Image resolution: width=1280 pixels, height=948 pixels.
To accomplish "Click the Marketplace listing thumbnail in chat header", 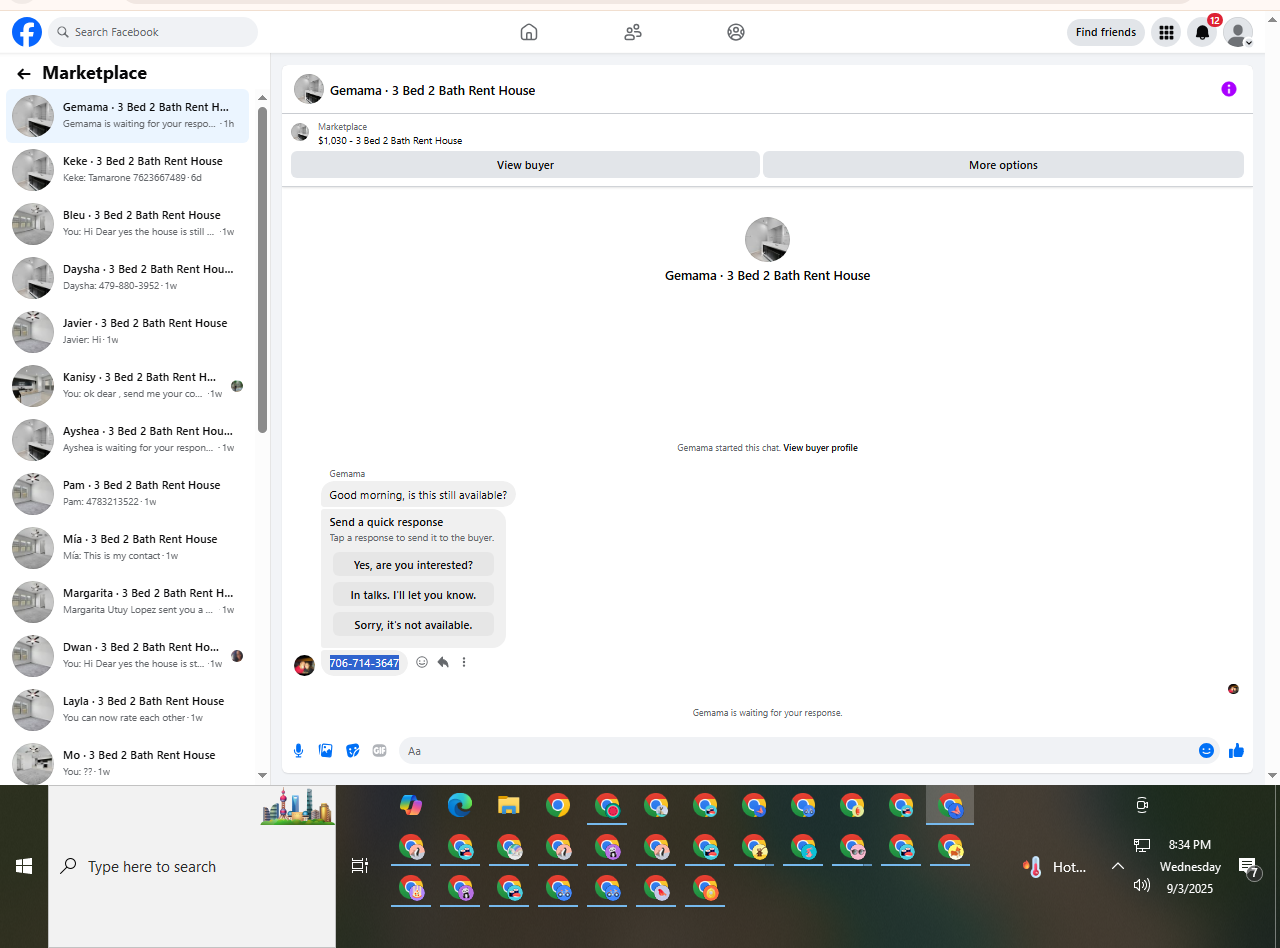I will click(300, 133).
